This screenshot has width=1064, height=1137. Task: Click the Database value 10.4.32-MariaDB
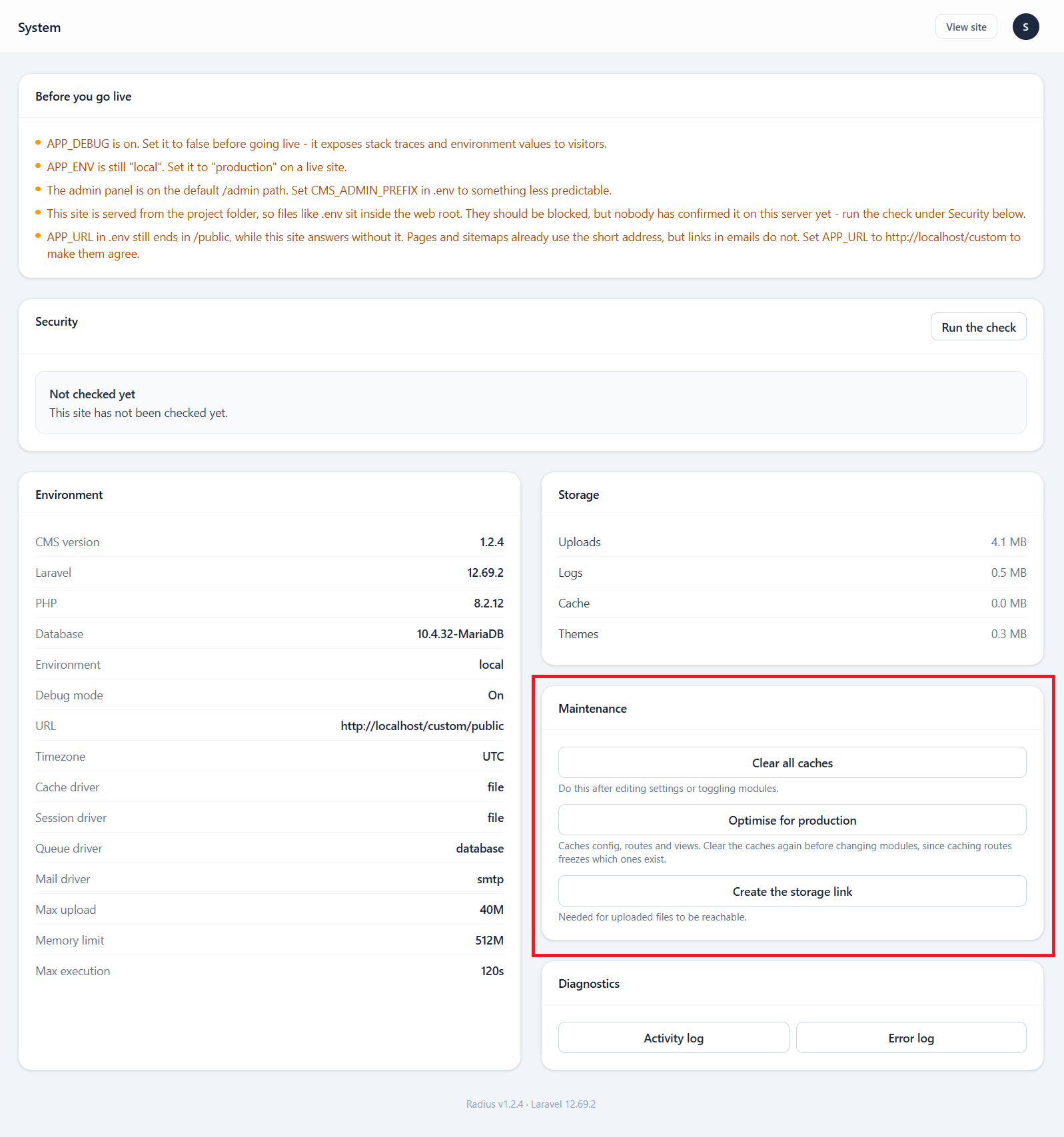tap(460, 634)
